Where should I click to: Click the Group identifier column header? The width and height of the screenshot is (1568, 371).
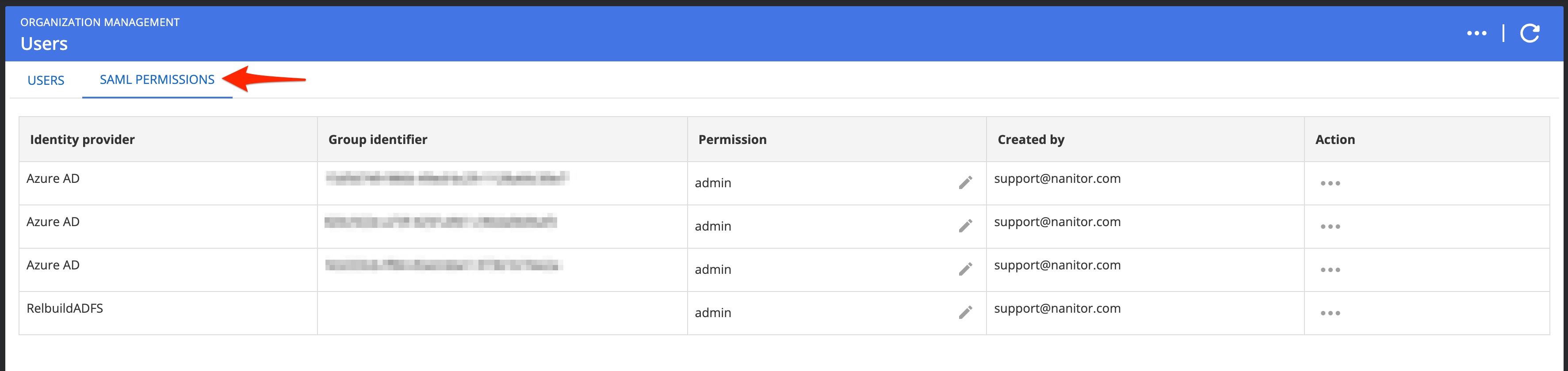click(377, 139)
